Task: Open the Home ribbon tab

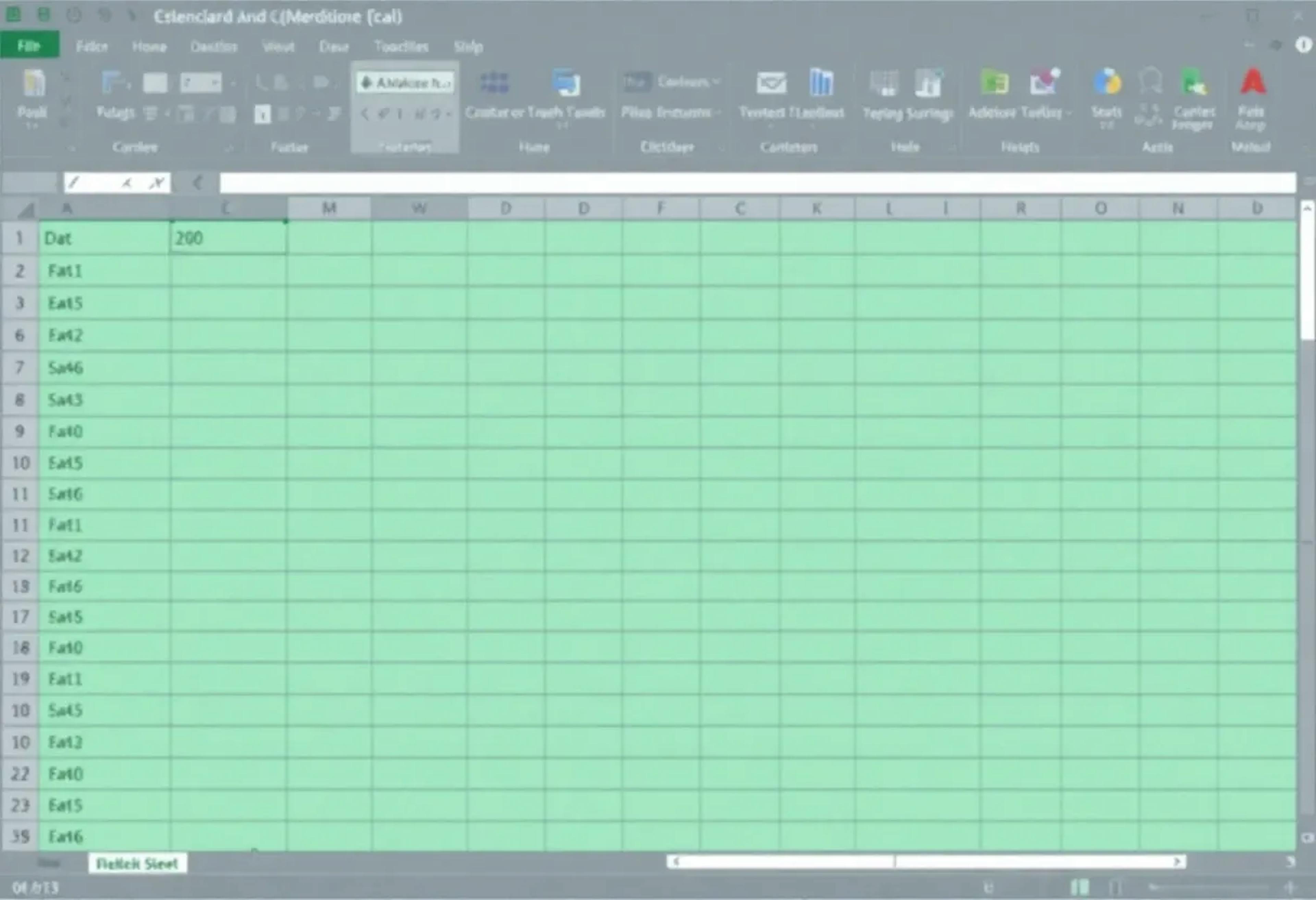Action: (x=149, y=47)
